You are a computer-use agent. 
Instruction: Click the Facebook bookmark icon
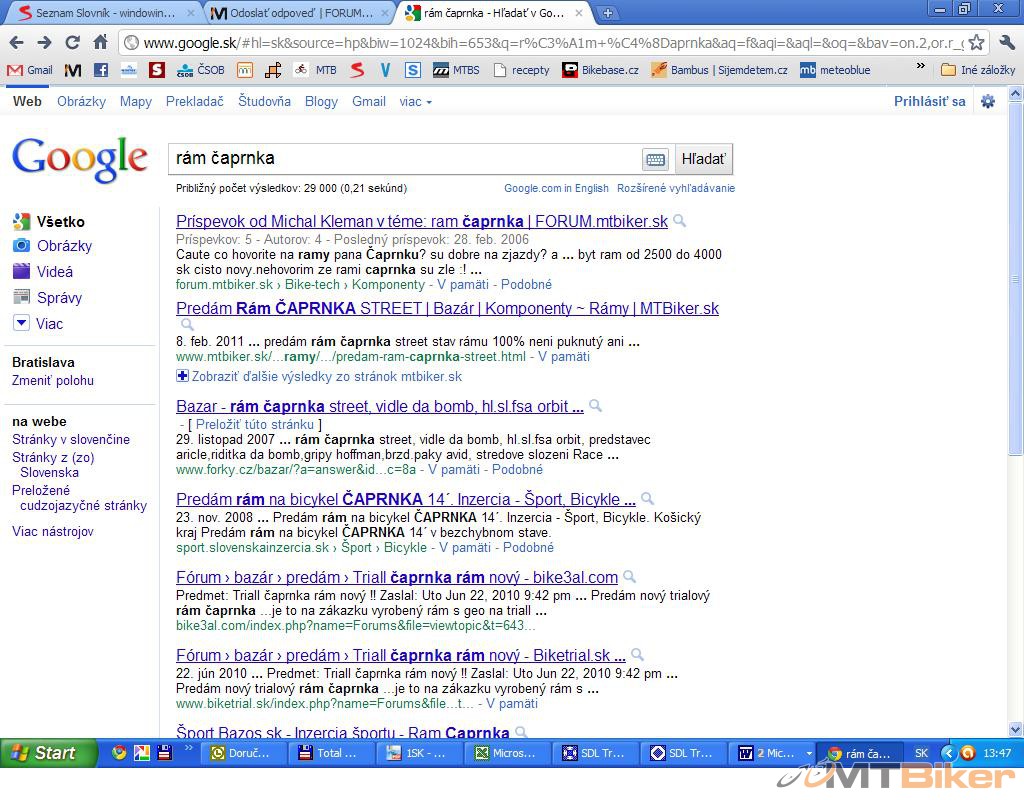101,70
